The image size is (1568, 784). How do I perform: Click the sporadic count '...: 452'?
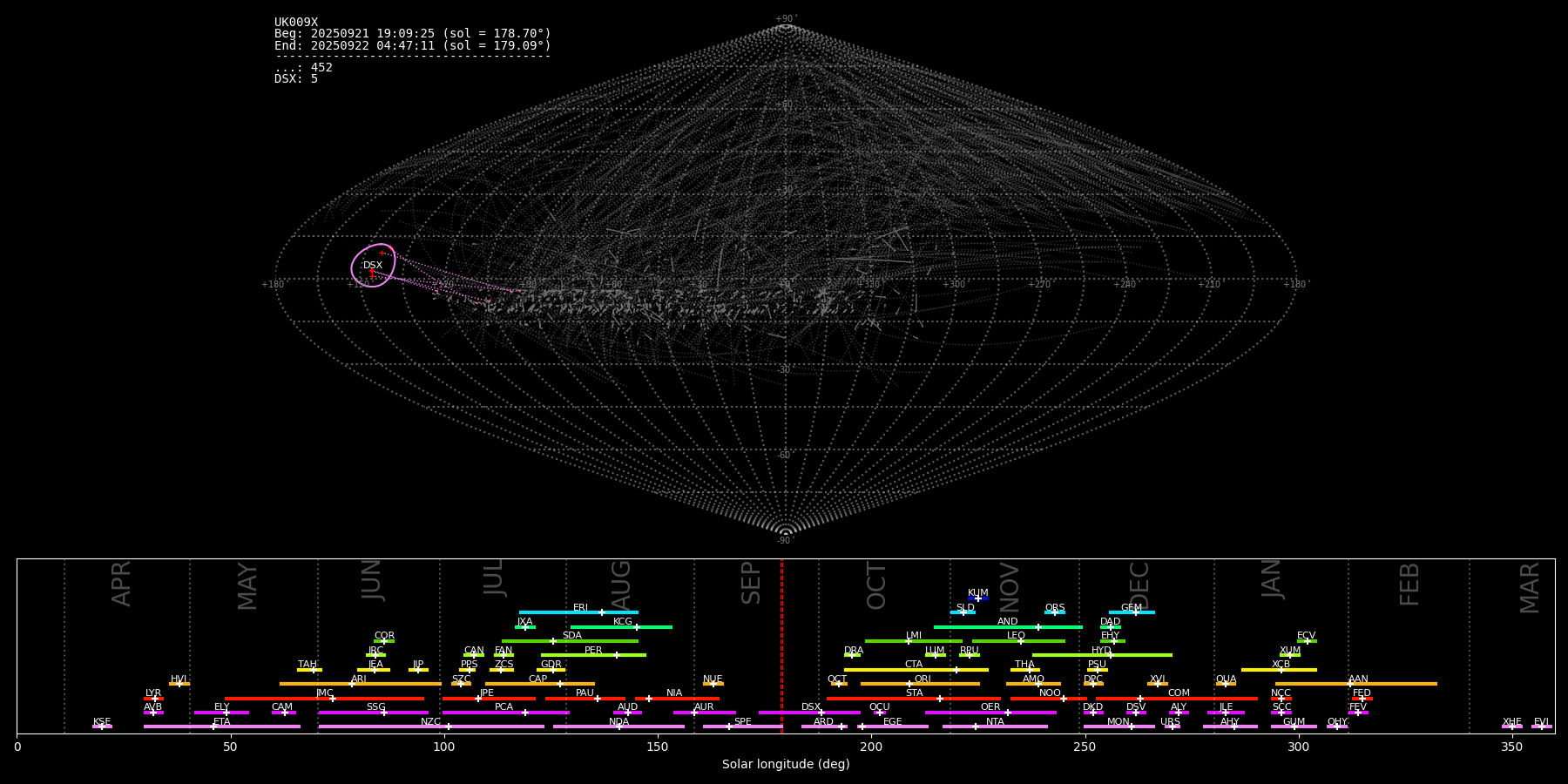[303, 67]
